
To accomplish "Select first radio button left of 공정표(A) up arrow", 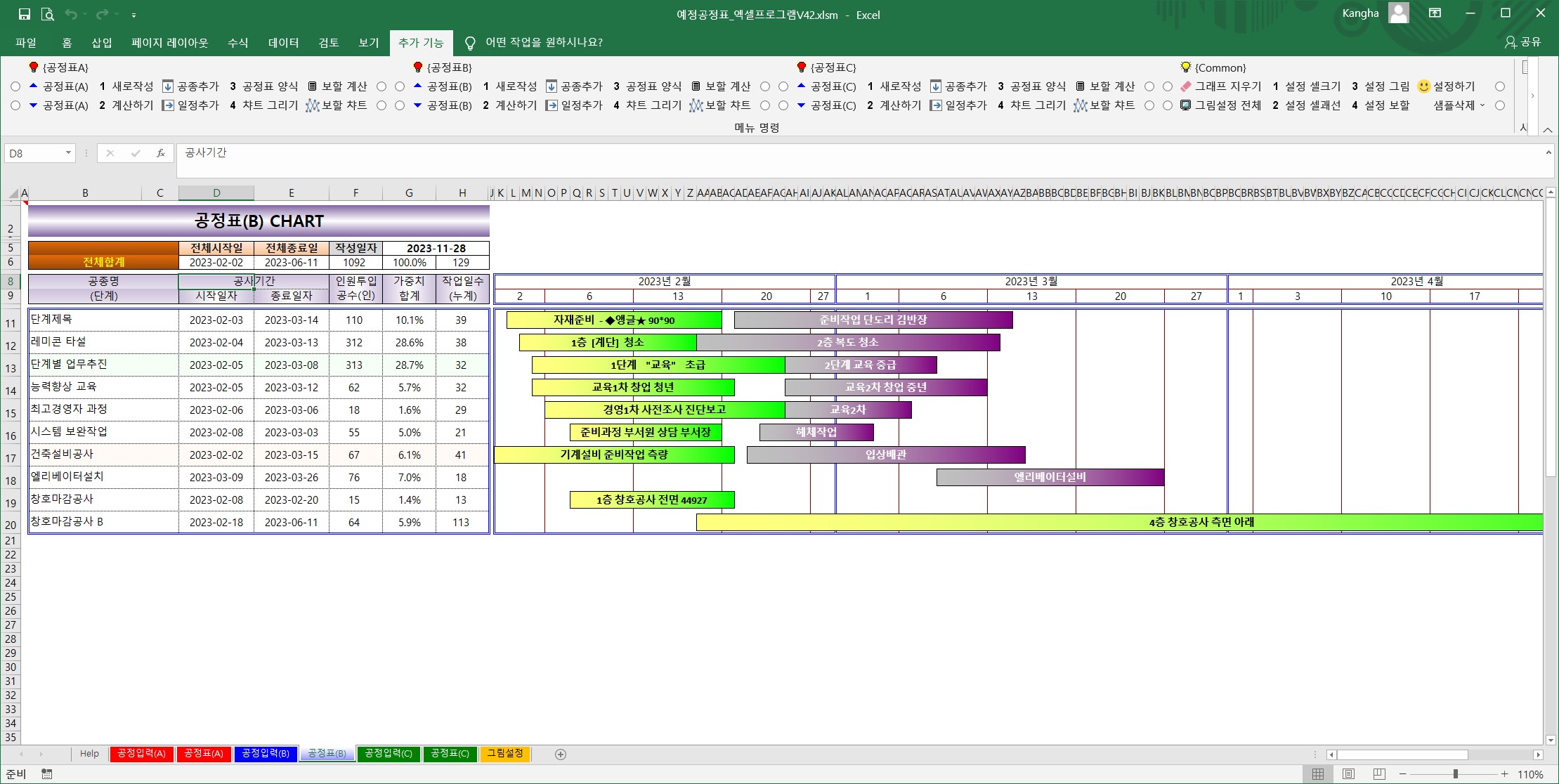I will [x=15, y=86].
